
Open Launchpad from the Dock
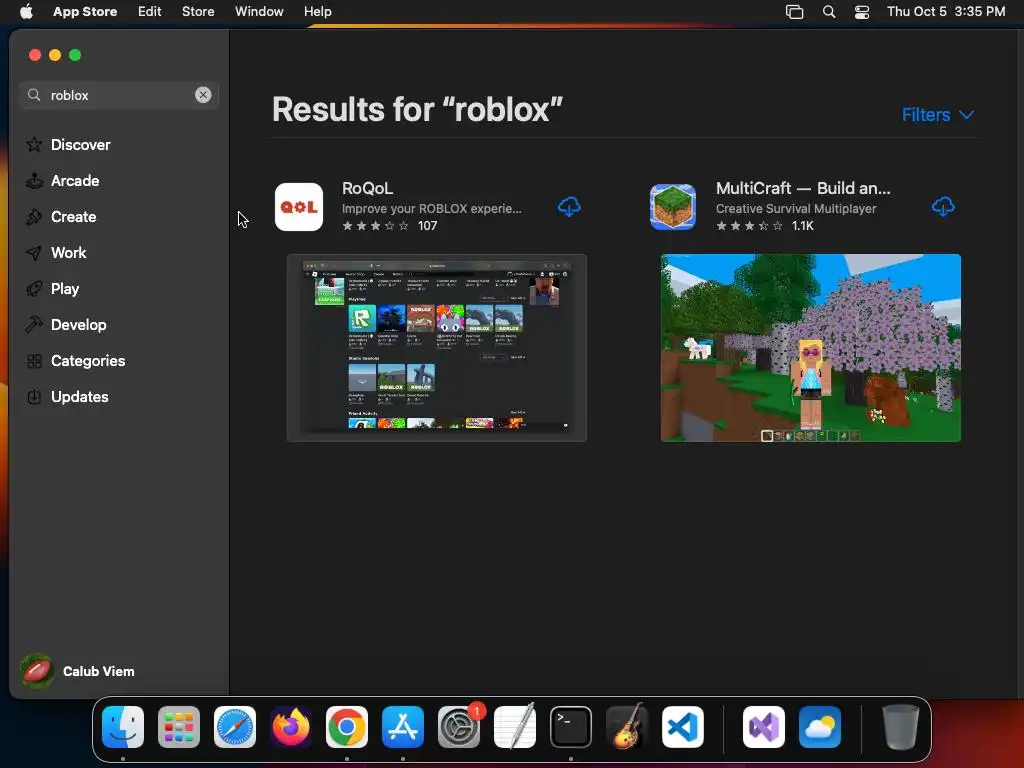(x=179, y=727)
